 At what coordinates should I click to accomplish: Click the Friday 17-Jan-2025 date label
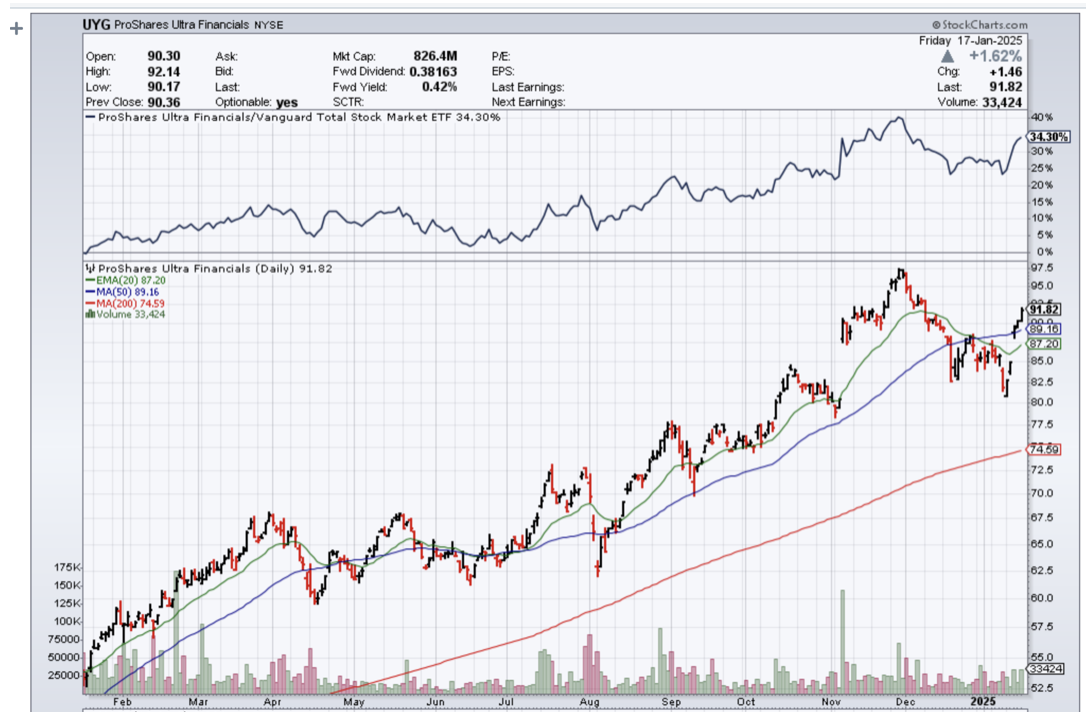(x=970, y=40)
